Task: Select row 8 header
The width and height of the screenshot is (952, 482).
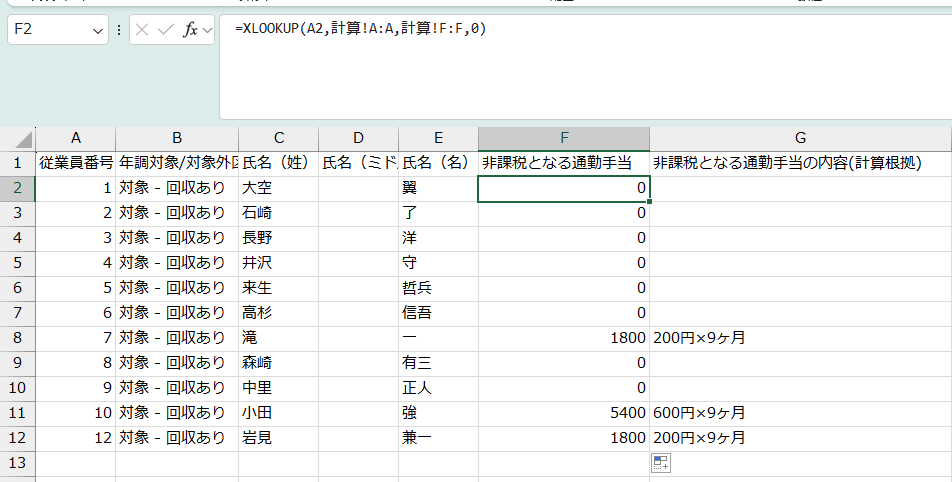Action: pyautogui.click(x=17, y=337)
